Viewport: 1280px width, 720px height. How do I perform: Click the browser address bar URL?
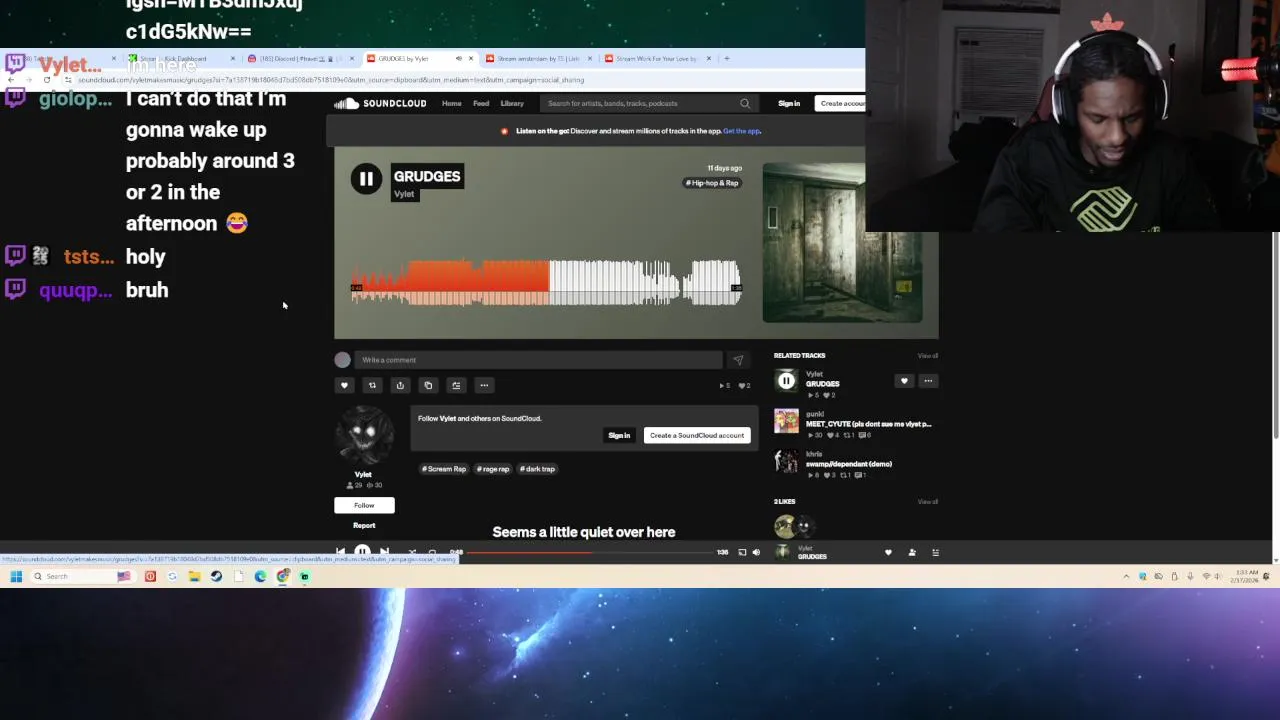coord(331,80)
